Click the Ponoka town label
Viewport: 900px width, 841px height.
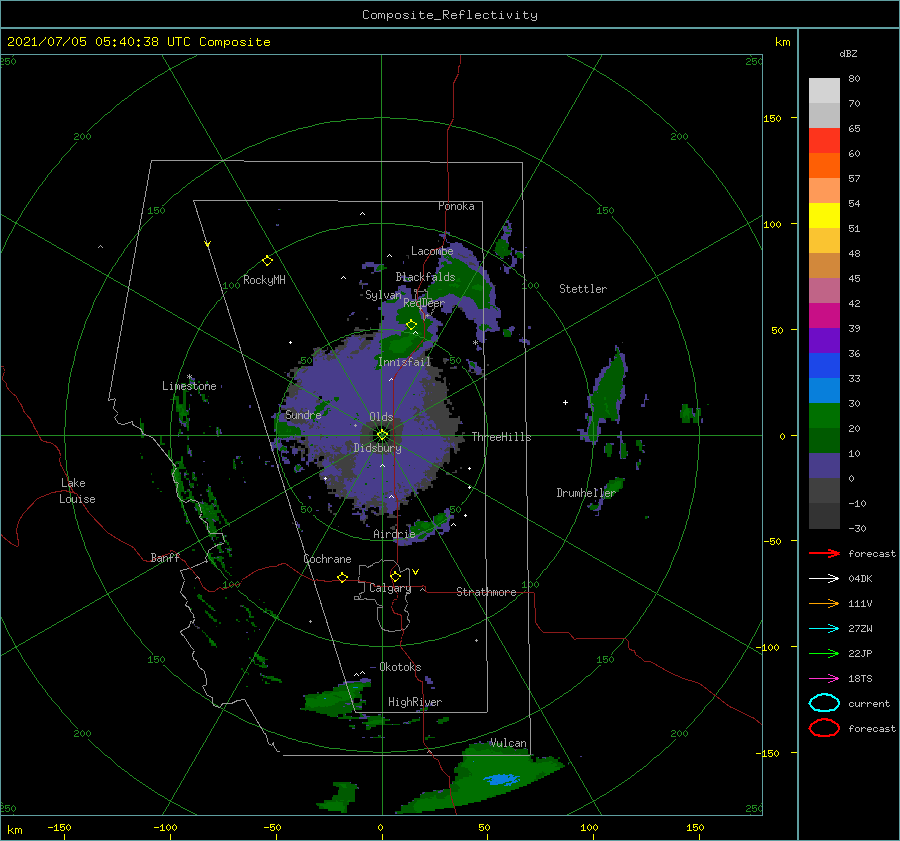tap(456, 206)
